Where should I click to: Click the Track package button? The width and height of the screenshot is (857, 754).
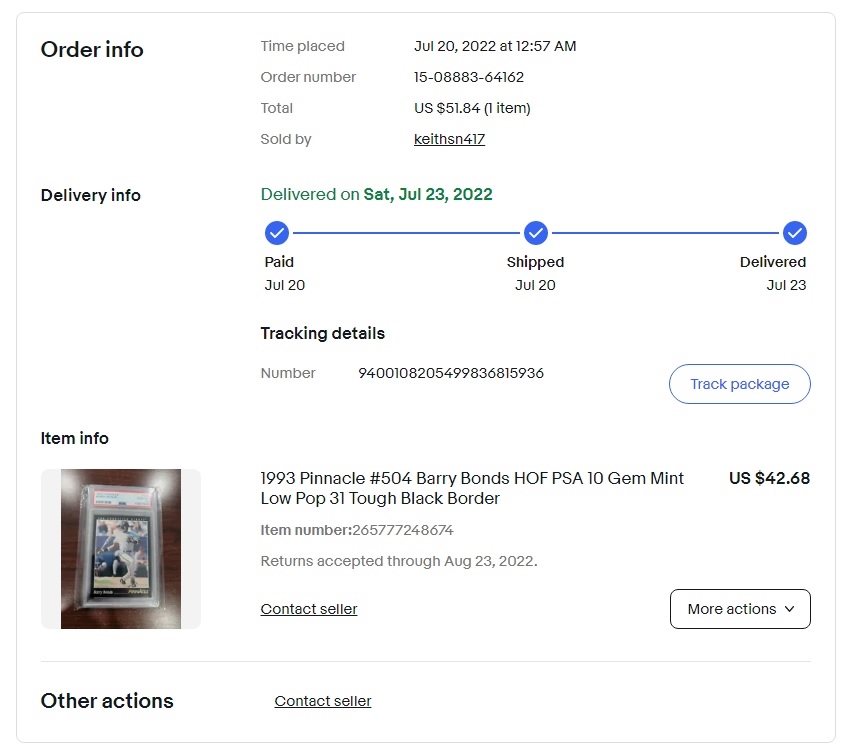(739, 384)
